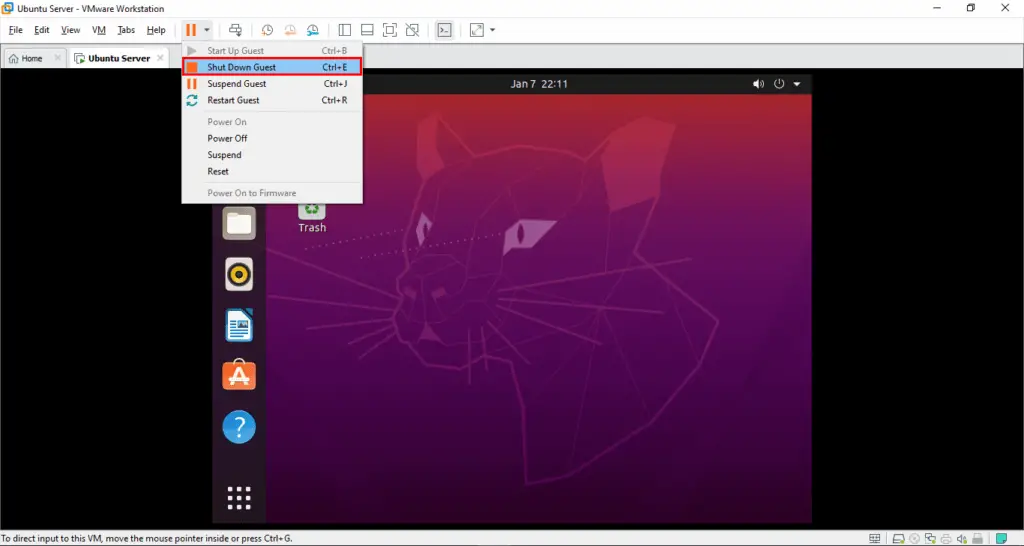
Task: Launch LibreOffice Writer from the dock
Action: 239,325
